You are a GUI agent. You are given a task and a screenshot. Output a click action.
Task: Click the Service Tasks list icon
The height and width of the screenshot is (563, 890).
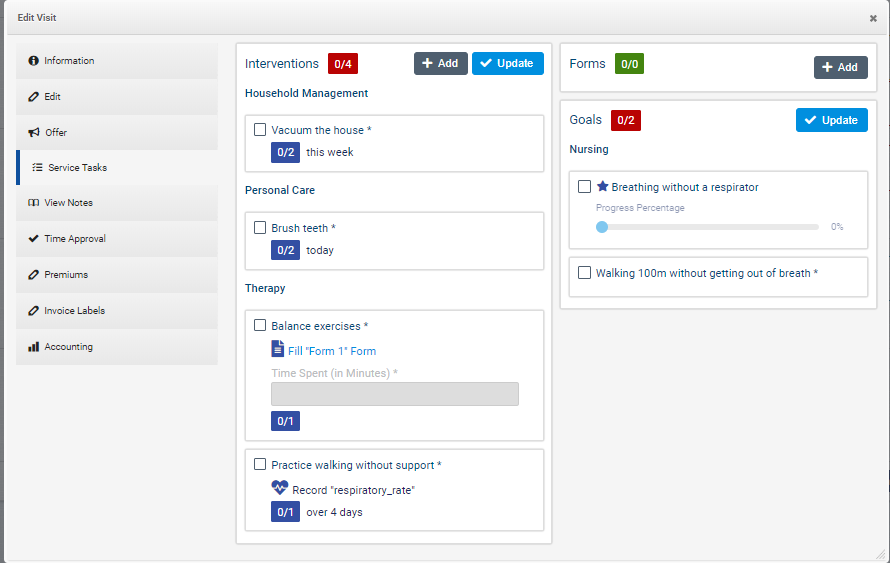(38, 168)
